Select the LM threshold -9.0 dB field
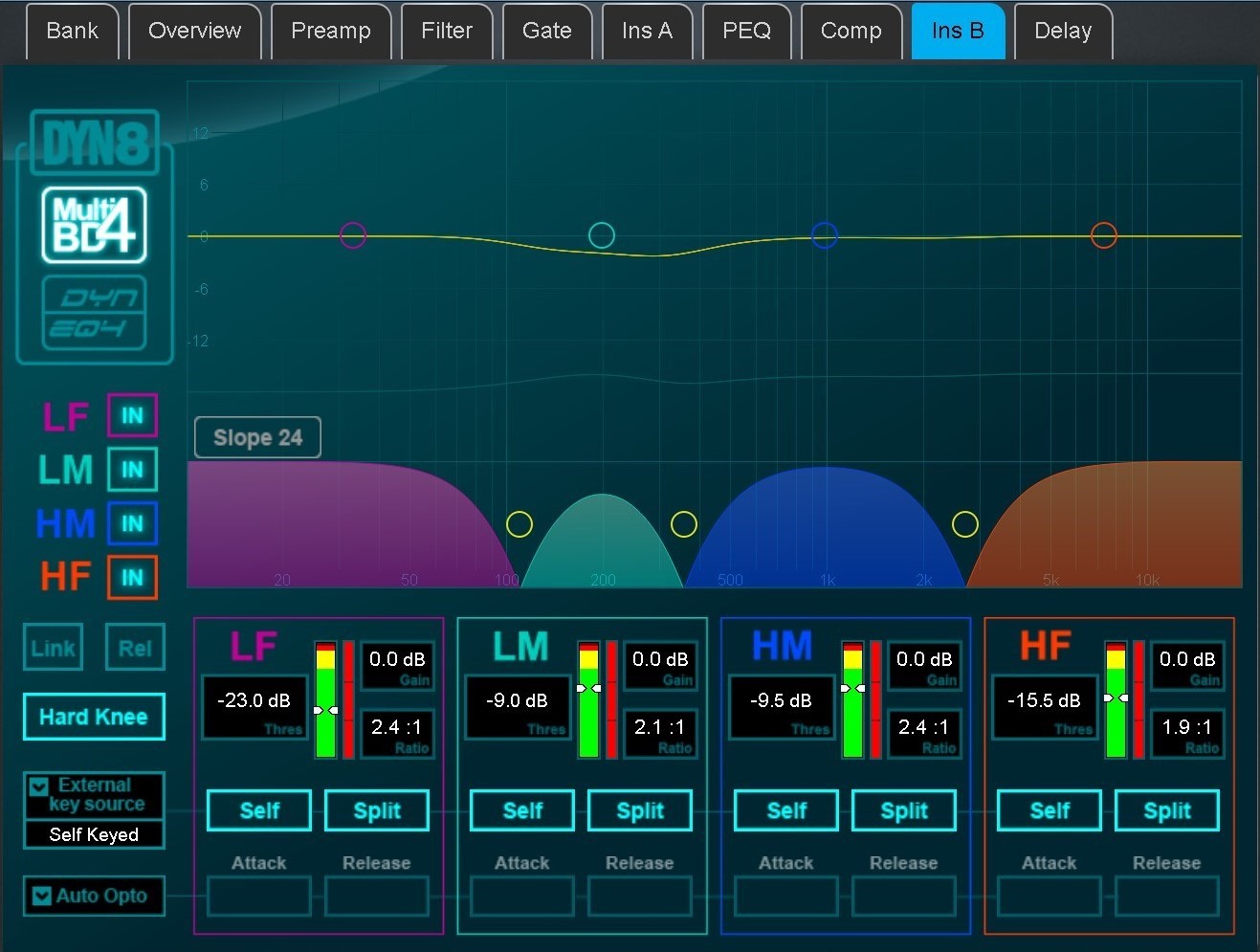The height and width of the screenshot is (952, 1260). (517, 708)
